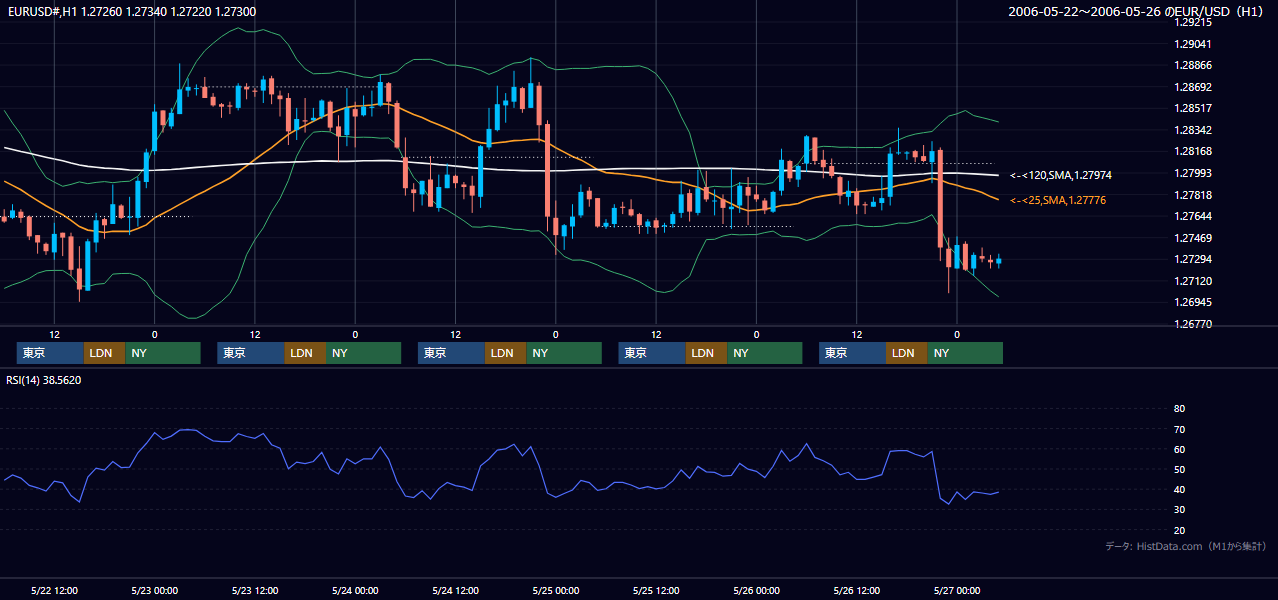The width and height of the screenshot is (1278, 600).
Task: Select the 5/24 00:00 time axis label
Action: (x=355, y=591)
